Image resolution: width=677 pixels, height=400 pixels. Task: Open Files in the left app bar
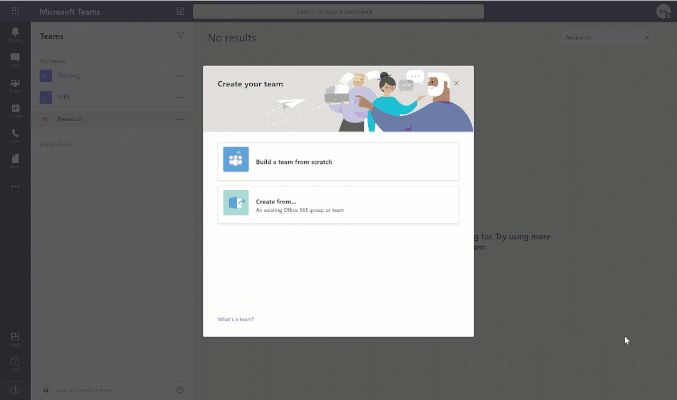tap(15, 161)
